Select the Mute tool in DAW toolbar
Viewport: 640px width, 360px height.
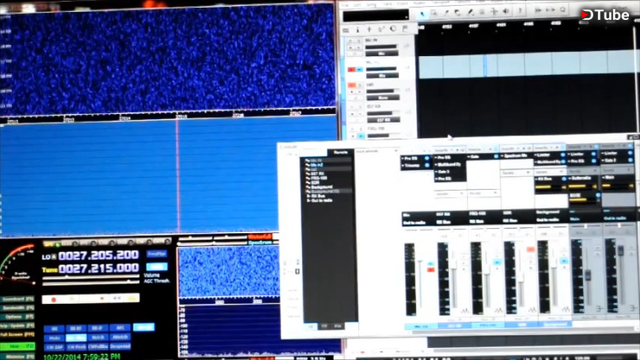point(482,12)
